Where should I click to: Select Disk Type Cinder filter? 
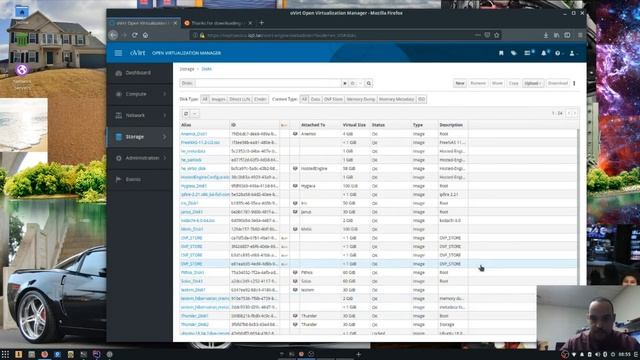[x=260, y=99]
